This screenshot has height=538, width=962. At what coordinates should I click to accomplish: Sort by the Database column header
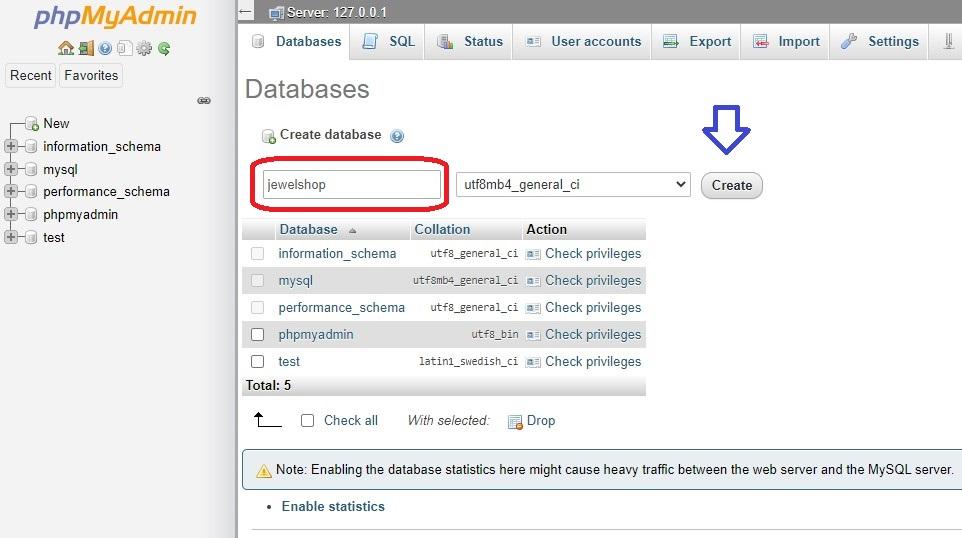point(309,229)
